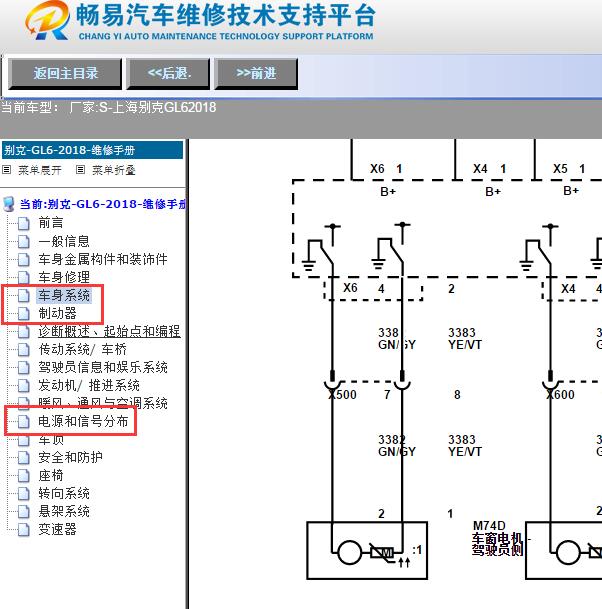602x609 pixels.
Task: Click the document icon next to 车身金属构件和装饰件
Action: pyautogui.click(x=24, y=259)
